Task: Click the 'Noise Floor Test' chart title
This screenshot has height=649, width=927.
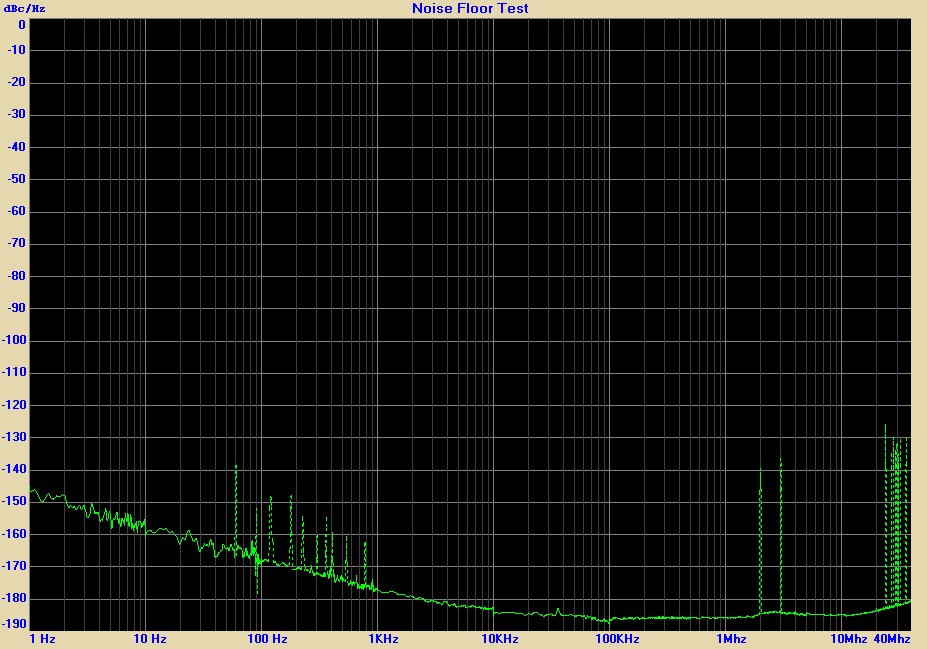Action: coord(470,8)
